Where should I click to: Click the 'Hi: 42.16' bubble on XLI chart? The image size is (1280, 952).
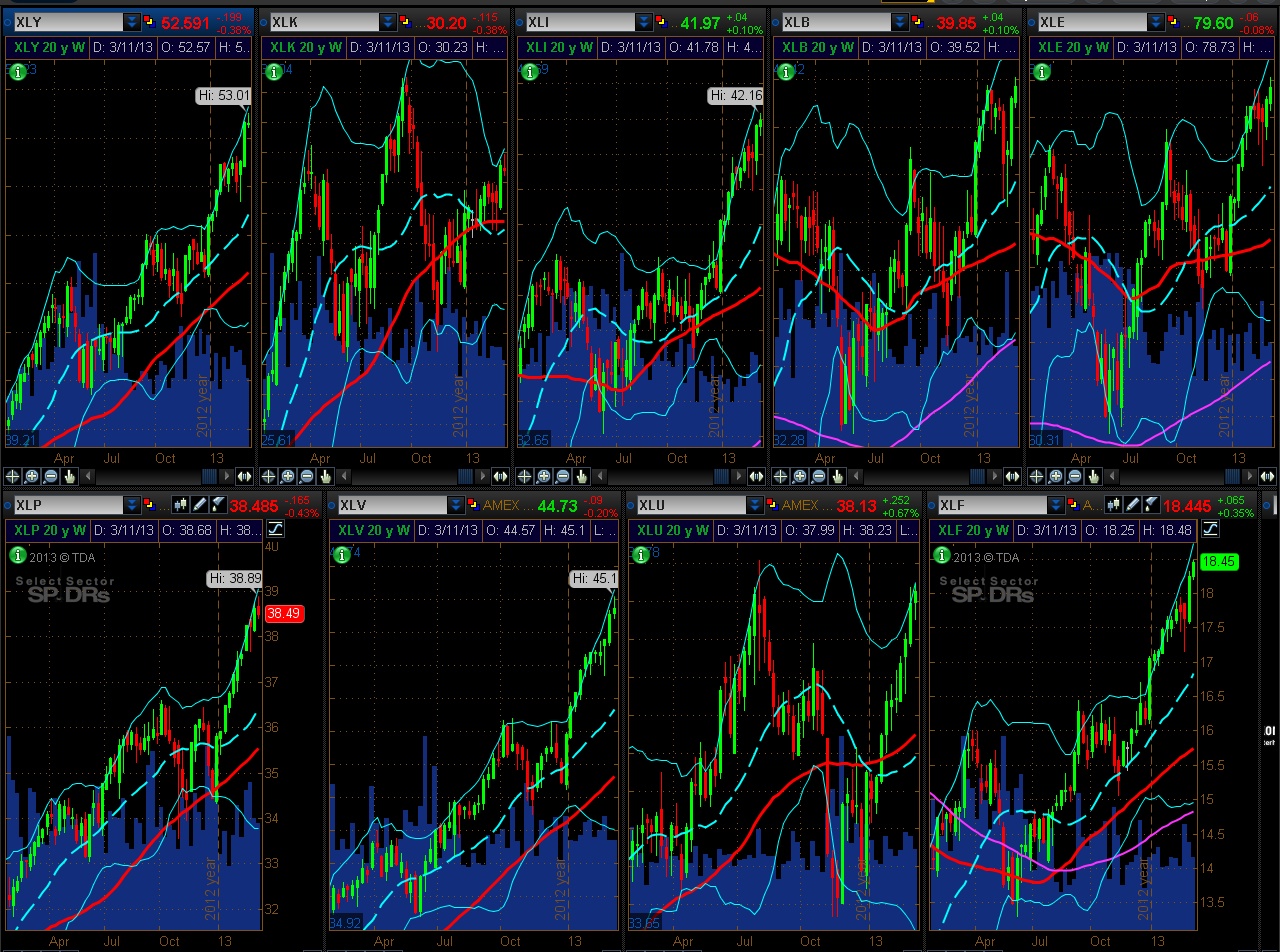pos(735,96)
